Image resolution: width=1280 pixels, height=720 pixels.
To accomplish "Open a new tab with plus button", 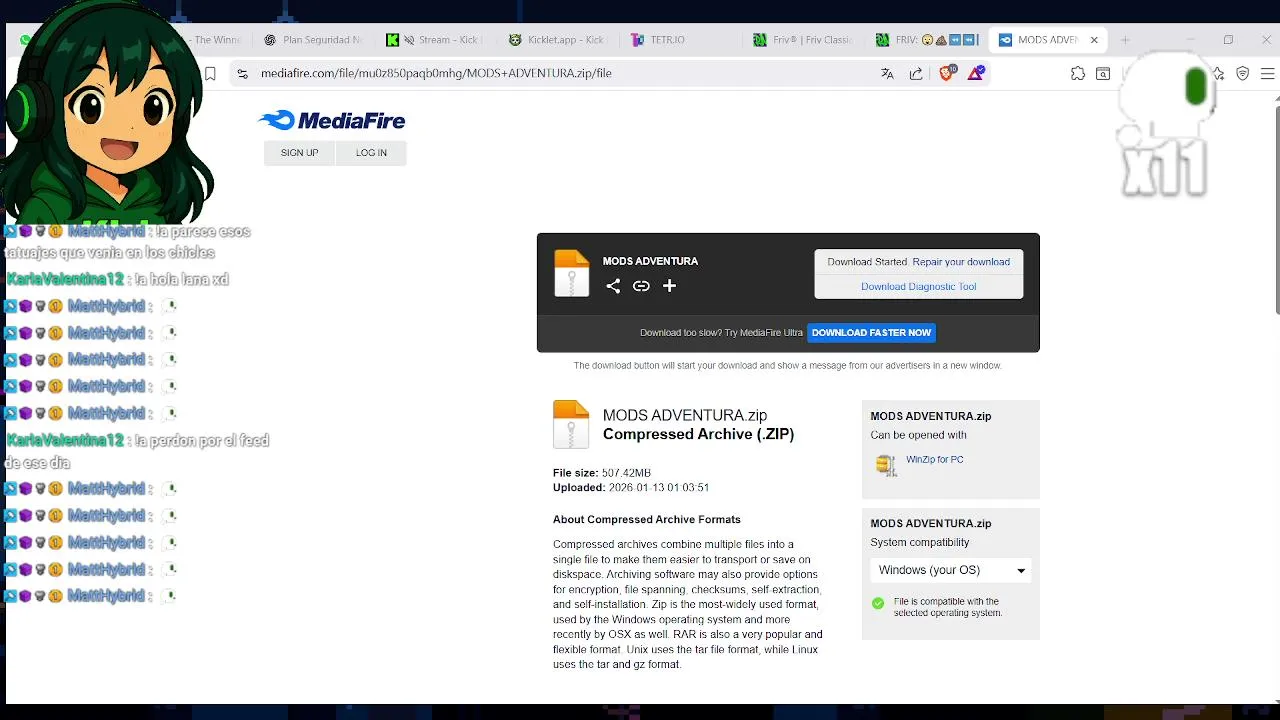I will [1125, 40].
